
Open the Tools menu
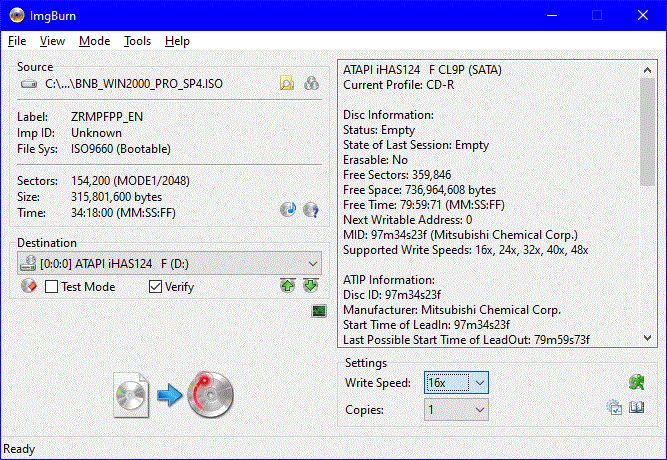[137, 41]
